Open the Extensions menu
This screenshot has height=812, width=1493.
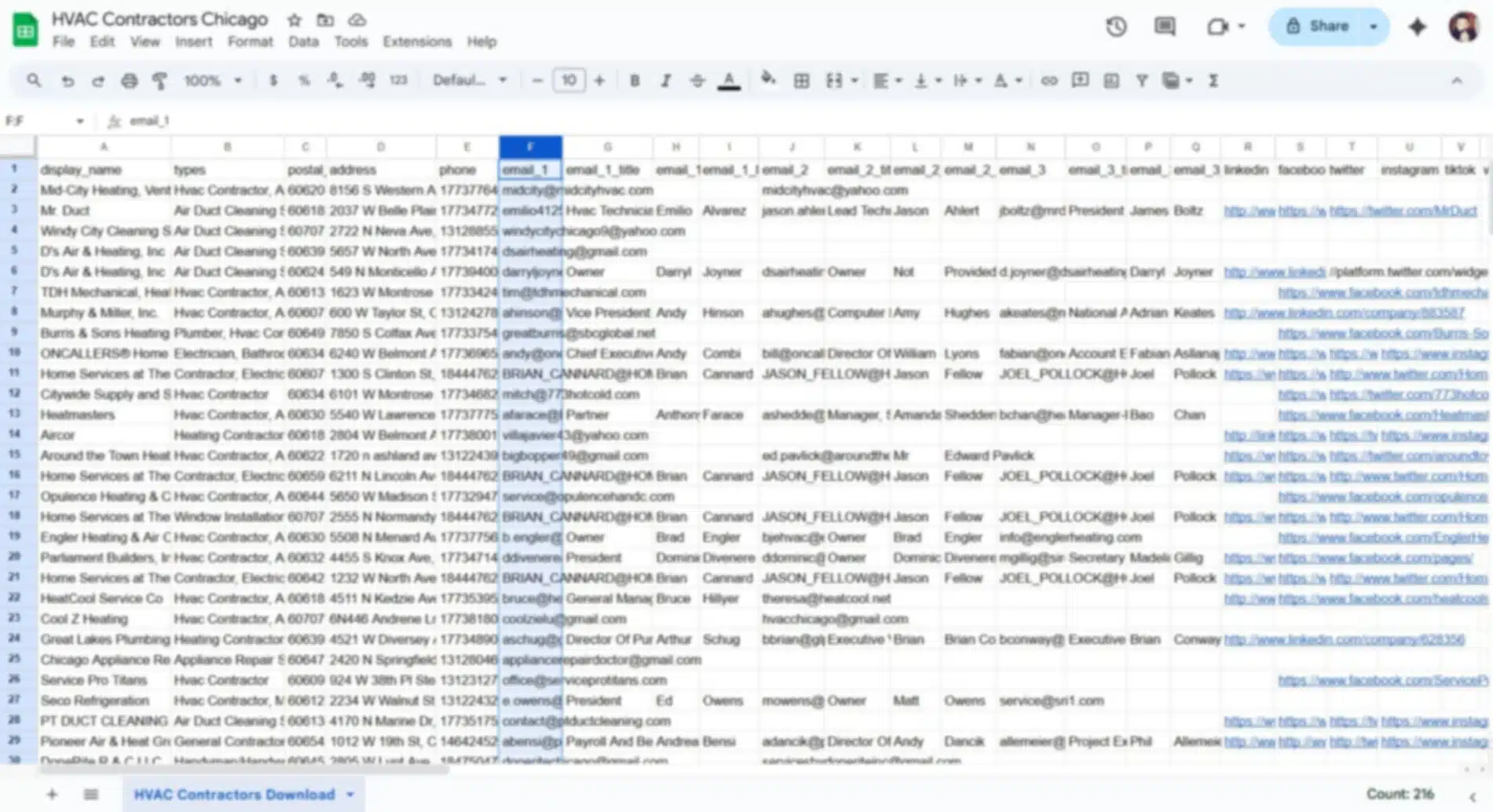(417, 42)
